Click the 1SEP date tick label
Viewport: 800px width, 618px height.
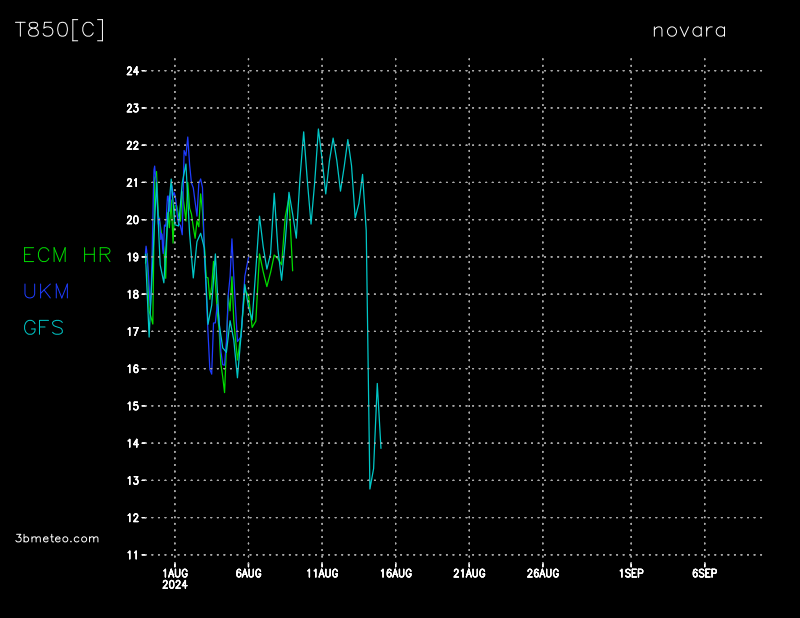pyautogui.click(x=631, y=573)
